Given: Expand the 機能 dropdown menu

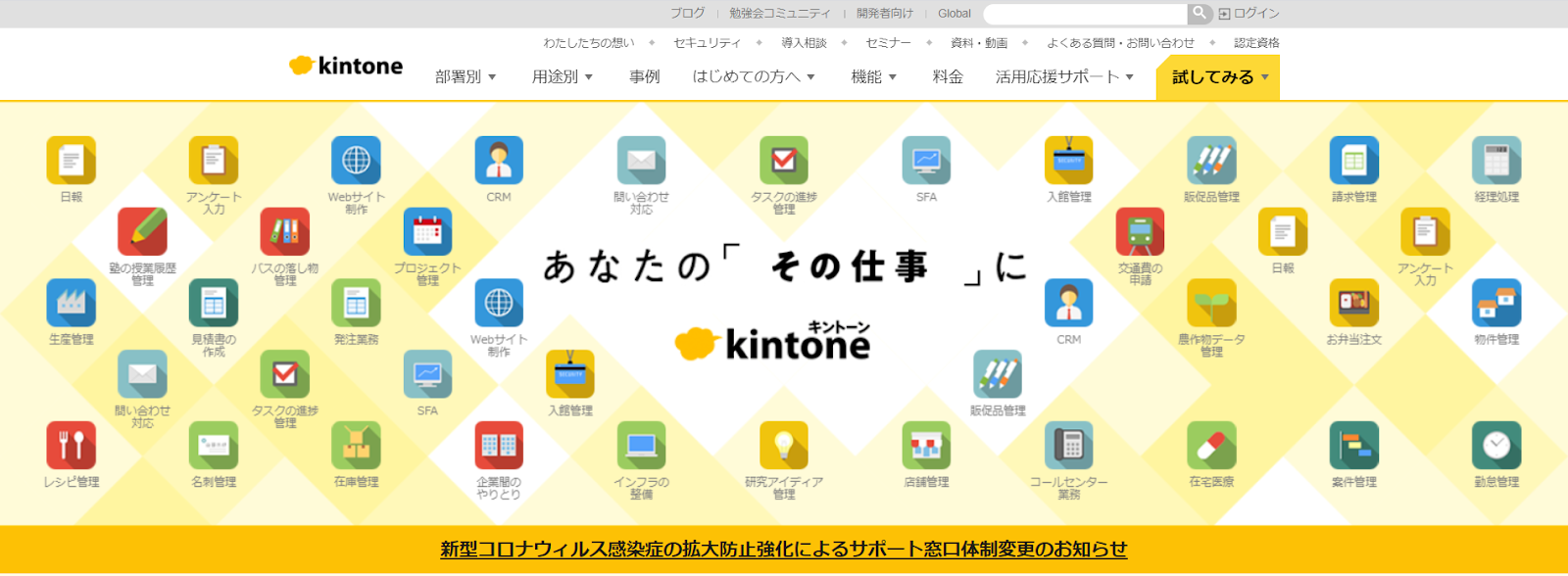Looking at the screenshot, I should pyautogui.click(x=874, y=76).
